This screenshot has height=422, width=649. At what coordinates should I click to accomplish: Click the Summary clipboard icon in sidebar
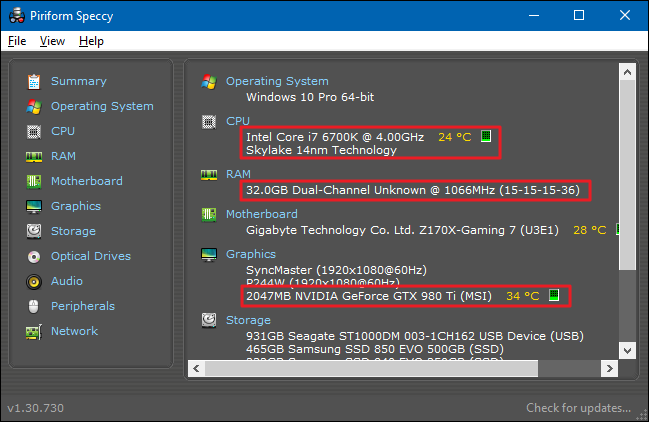(x=34, y=82)
